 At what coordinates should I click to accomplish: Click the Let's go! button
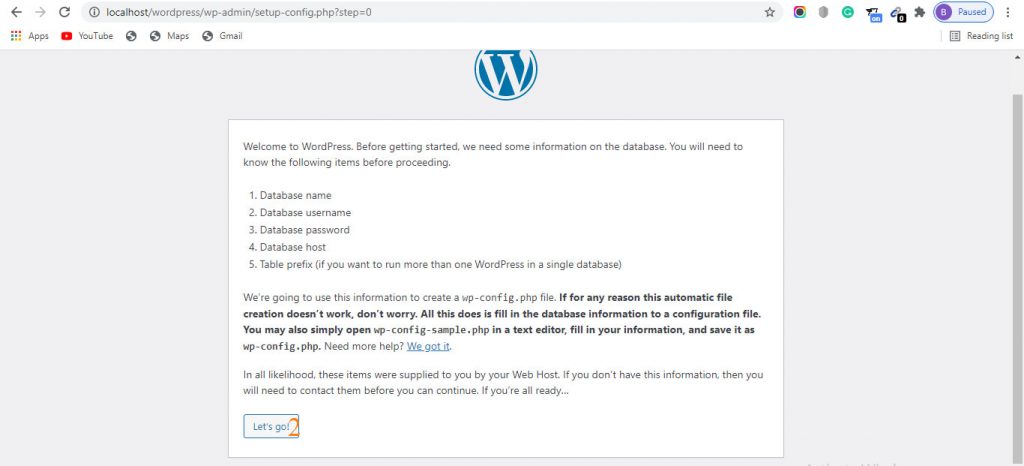tap(271, 426)
